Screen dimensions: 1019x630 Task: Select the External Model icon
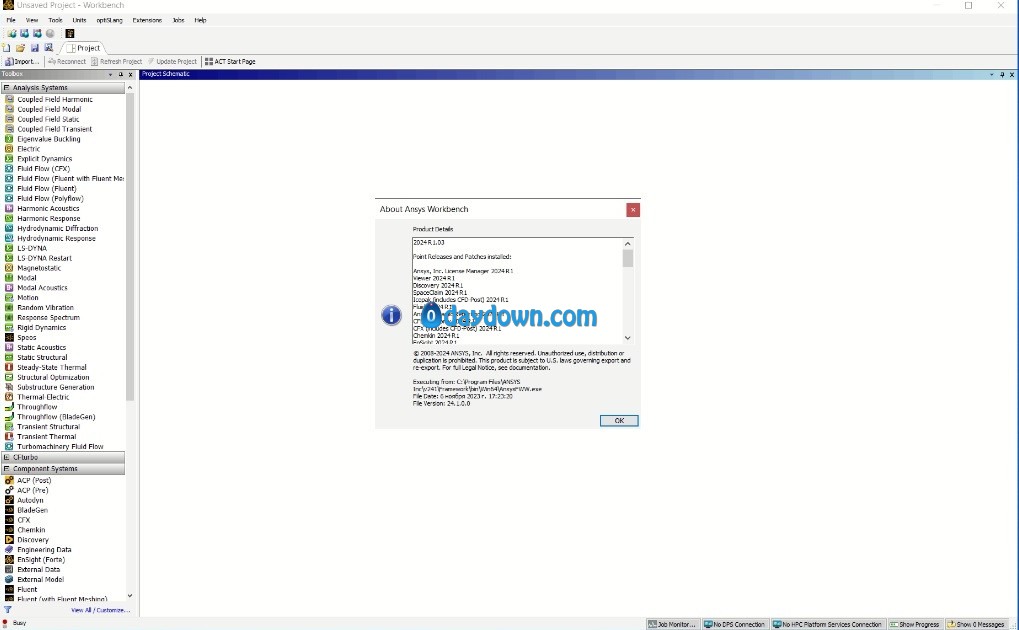click(9, 580)
